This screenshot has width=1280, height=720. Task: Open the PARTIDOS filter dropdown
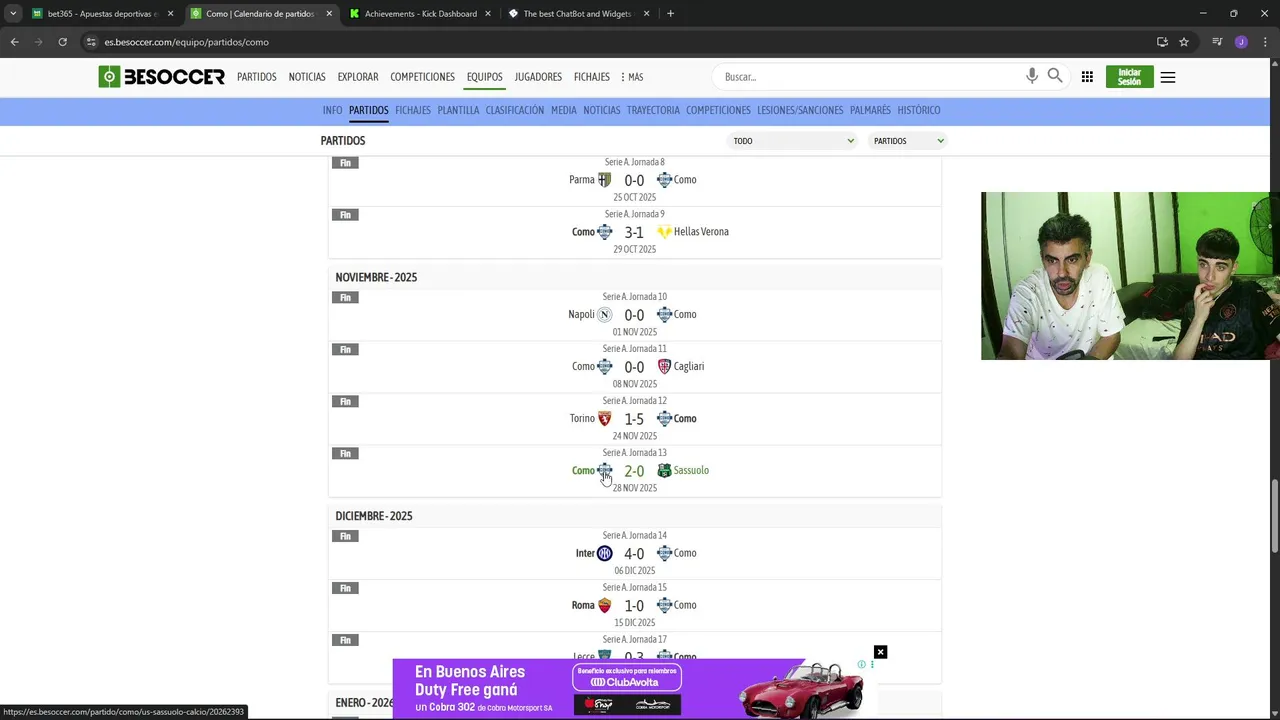(x=907, y=141)
